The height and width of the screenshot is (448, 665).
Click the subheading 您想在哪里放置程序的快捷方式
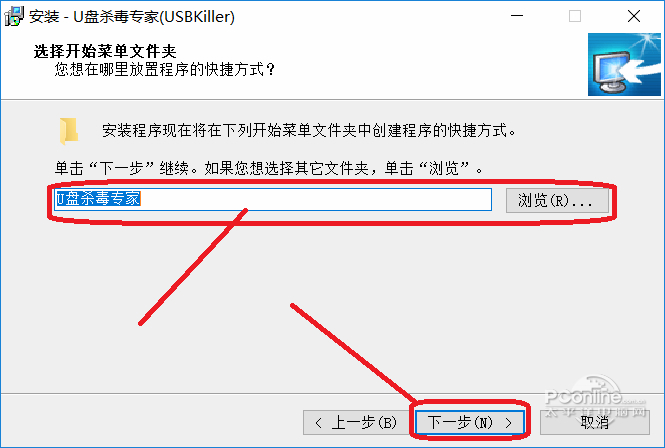tap(165, 70)
